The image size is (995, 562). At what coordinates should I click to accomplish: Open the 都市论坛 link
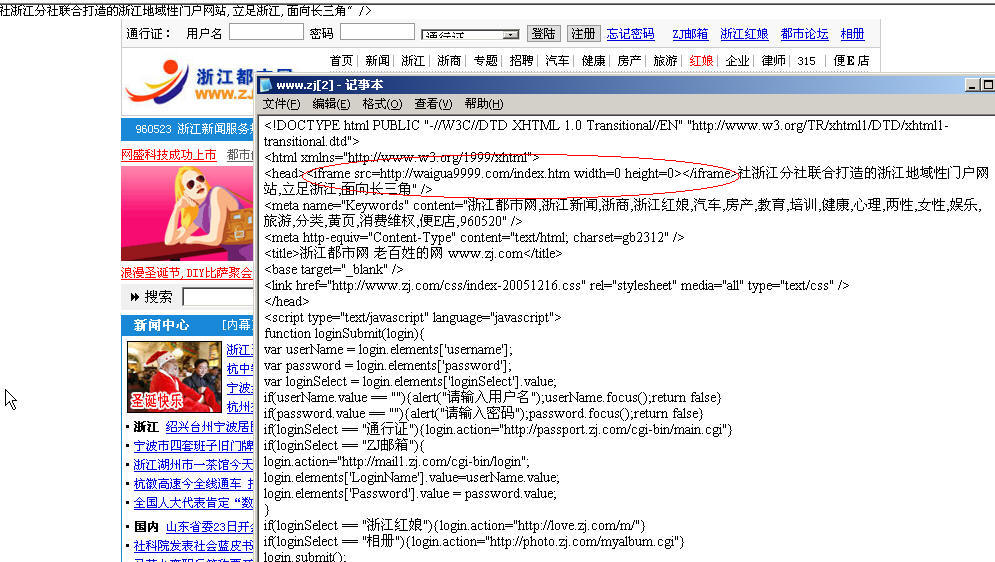pos(805,34)
